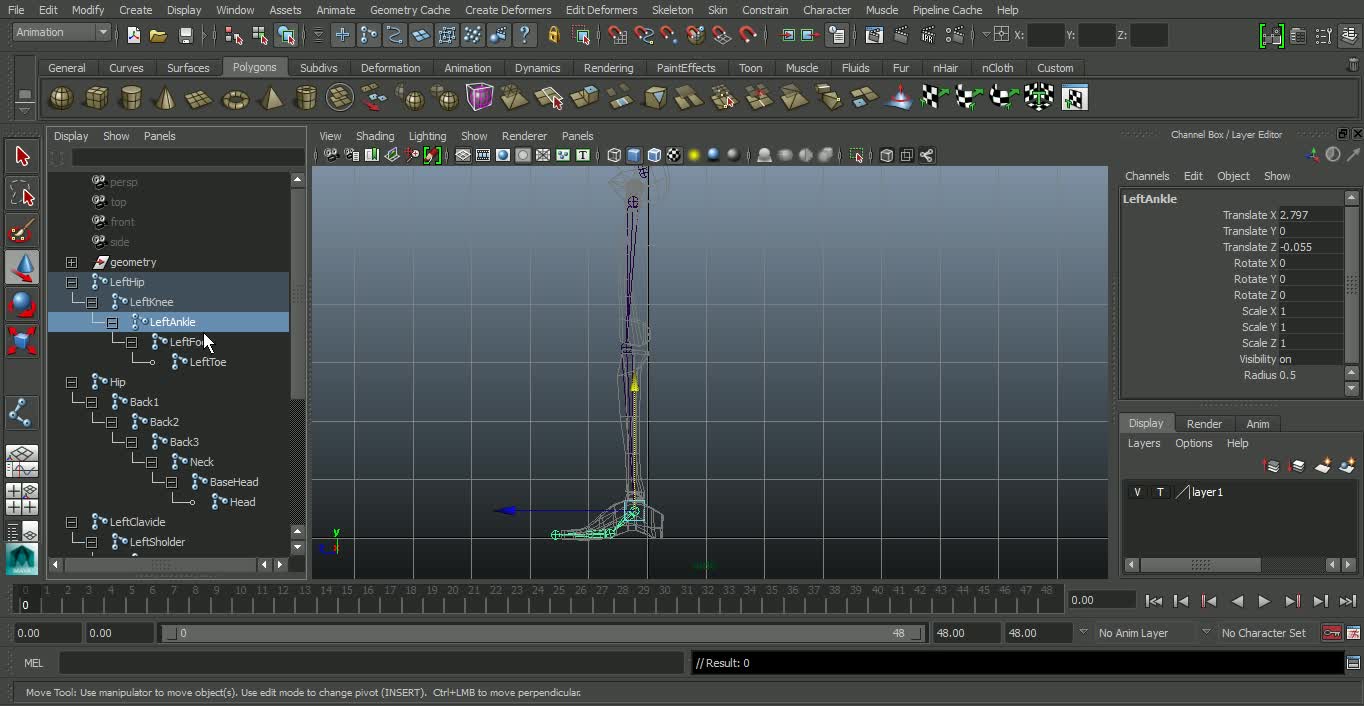Image resolution: width=1364 pixels, height=706 pixels.
Task: Switch to Render tab in Layer Editor
Action: pos(1204,424)
